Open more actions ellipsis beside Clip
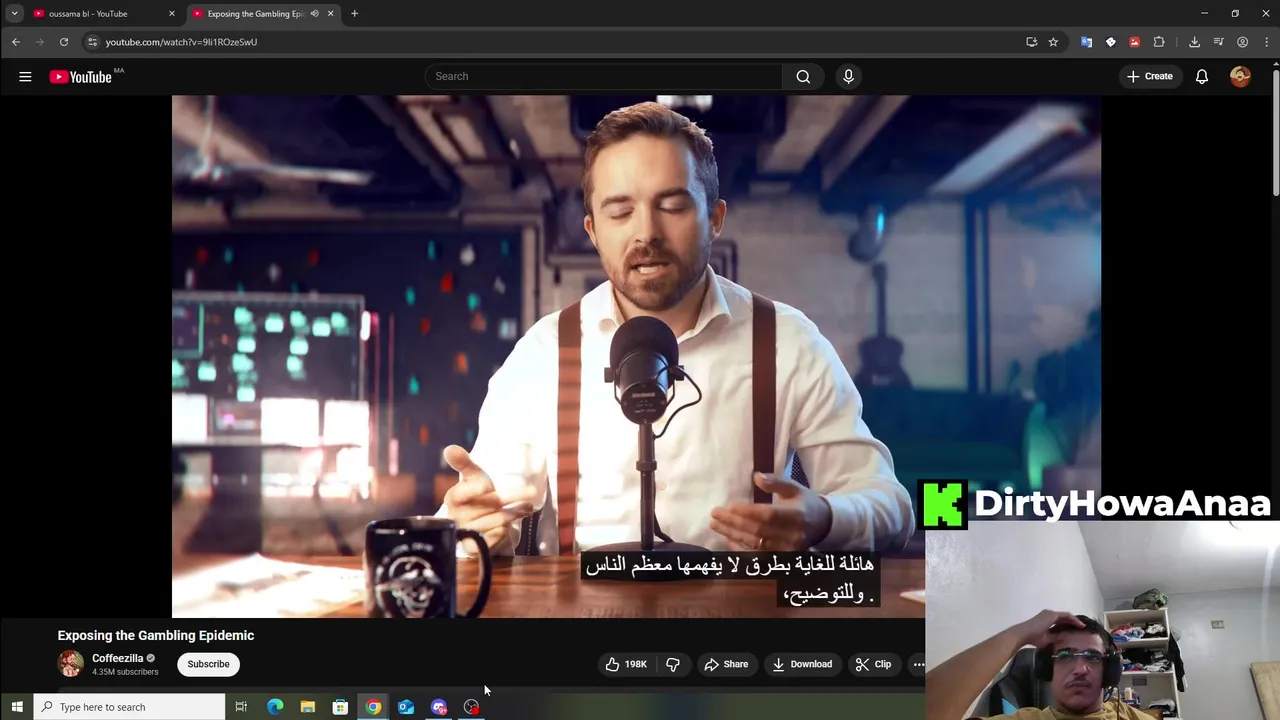Image resolution: width=1280 pixels, height=720 pixels. pyautogui.click(x=919, y=664)
